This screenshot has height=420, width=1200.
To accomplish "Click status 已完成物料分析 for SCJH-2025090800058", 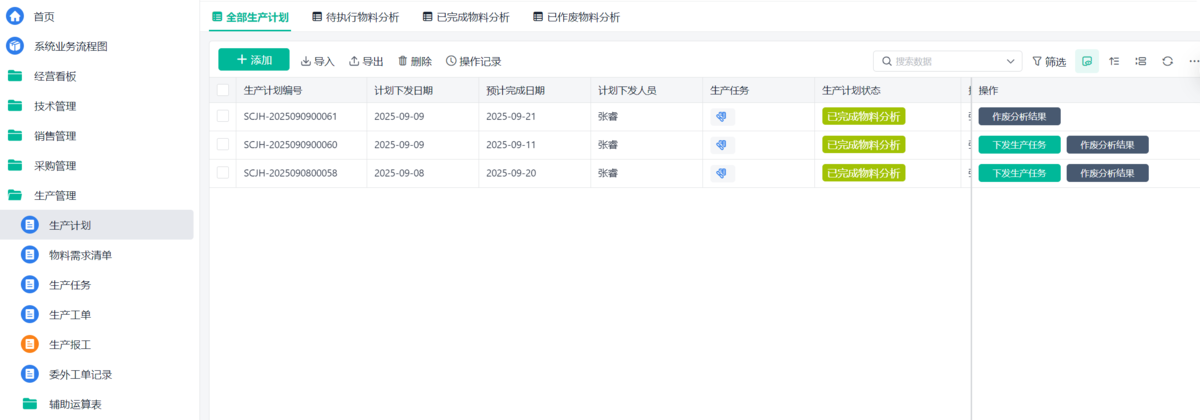I will [x=863, y=173].
